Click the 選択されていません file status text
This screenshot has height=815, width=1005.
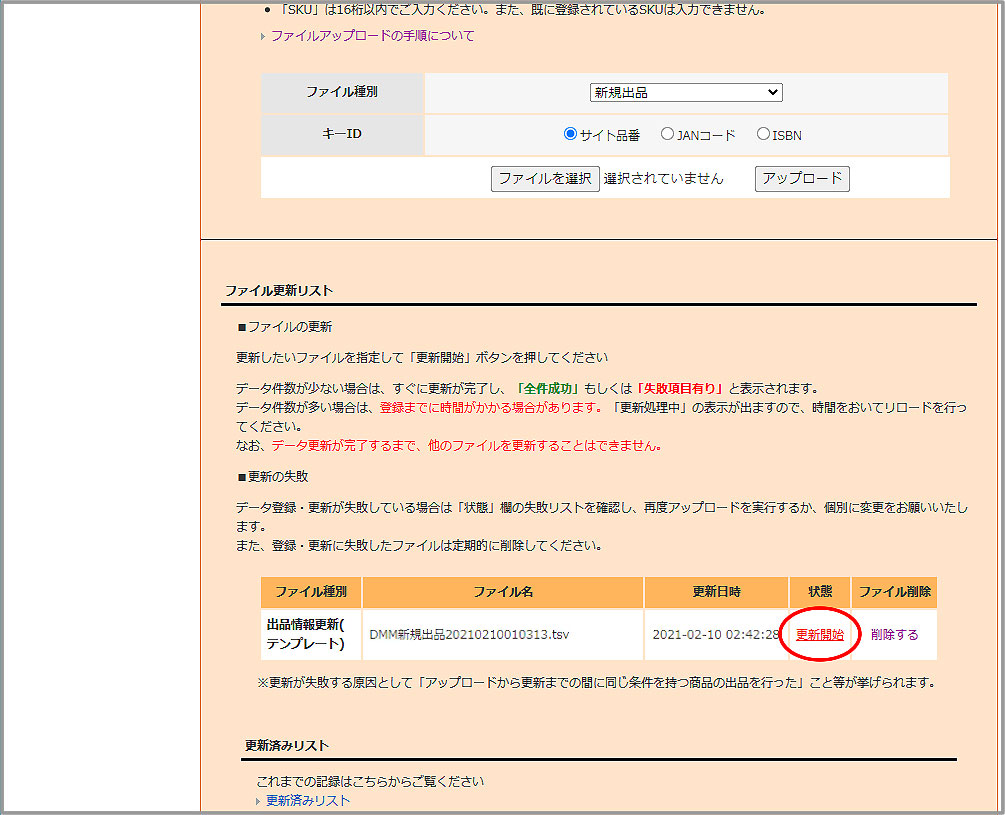point(663,179)
